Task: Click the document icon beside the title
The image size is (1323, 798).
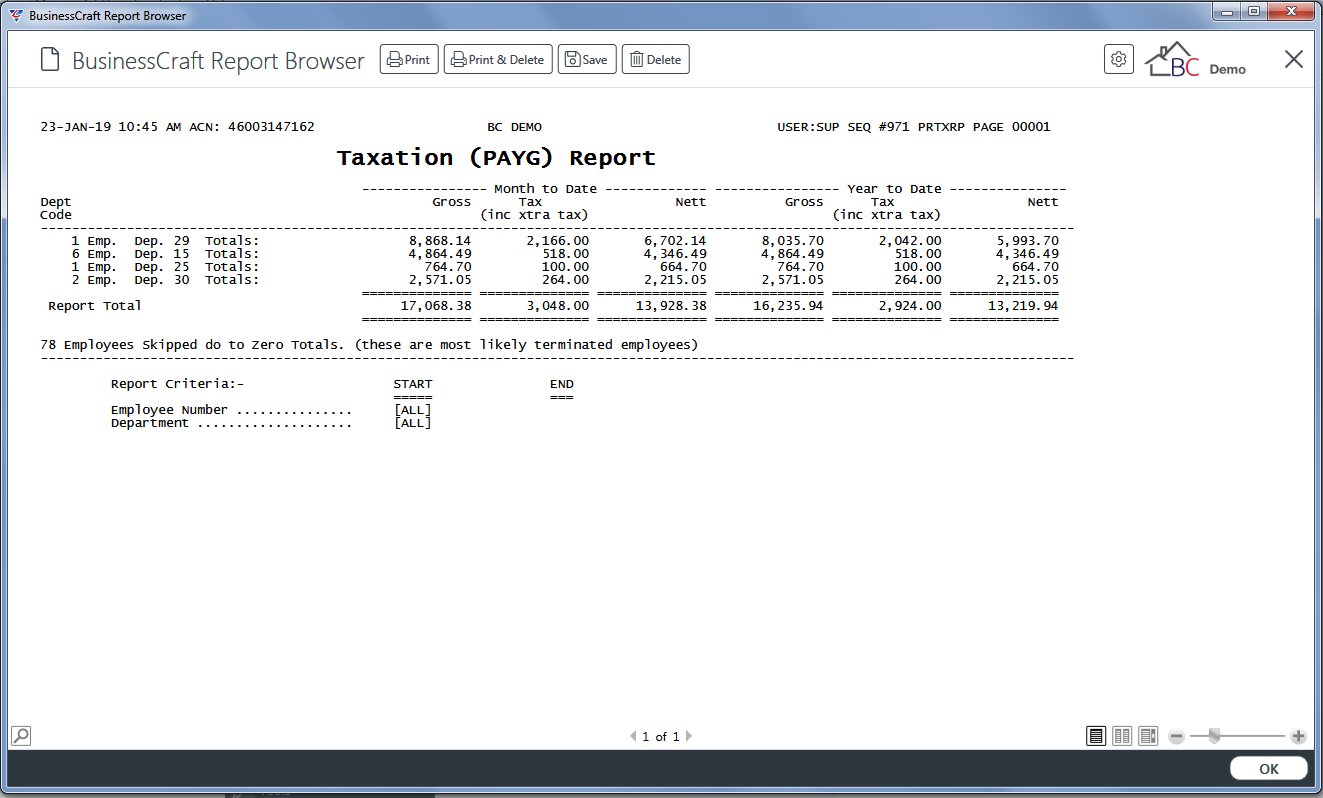Action: 50,60
